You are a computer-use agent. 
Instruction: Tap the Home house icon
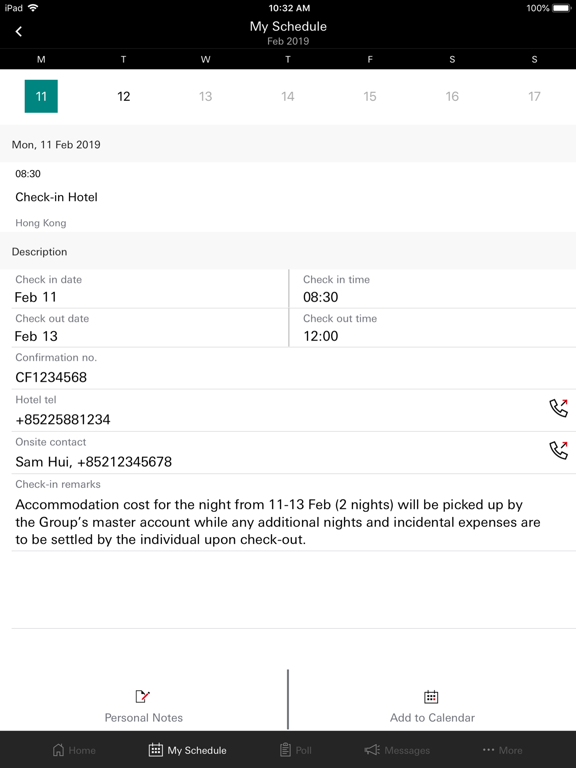(x=58, y=750)
